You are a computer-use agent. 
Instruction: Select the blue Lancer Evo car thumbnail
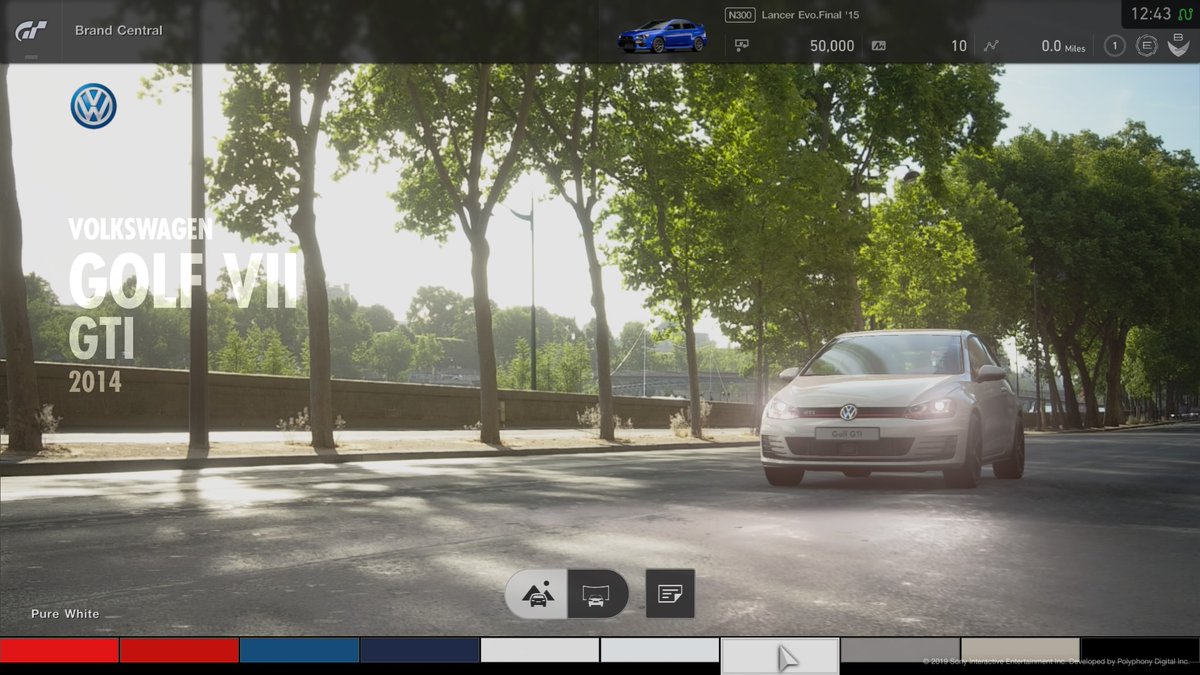(x=662, y=36)
